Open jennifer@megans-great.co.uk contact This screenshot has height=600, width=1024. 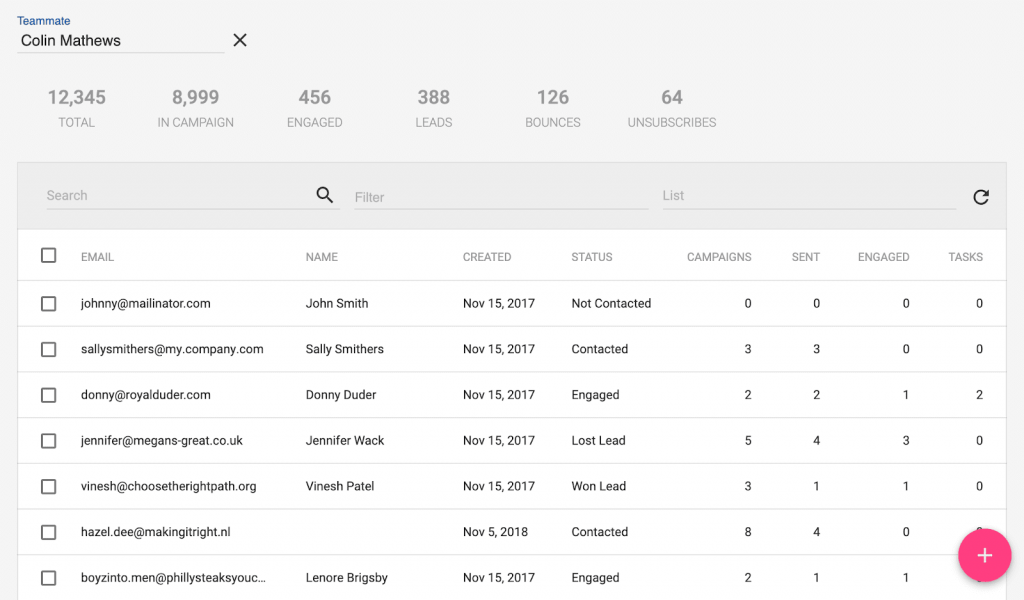click(161, 441)
